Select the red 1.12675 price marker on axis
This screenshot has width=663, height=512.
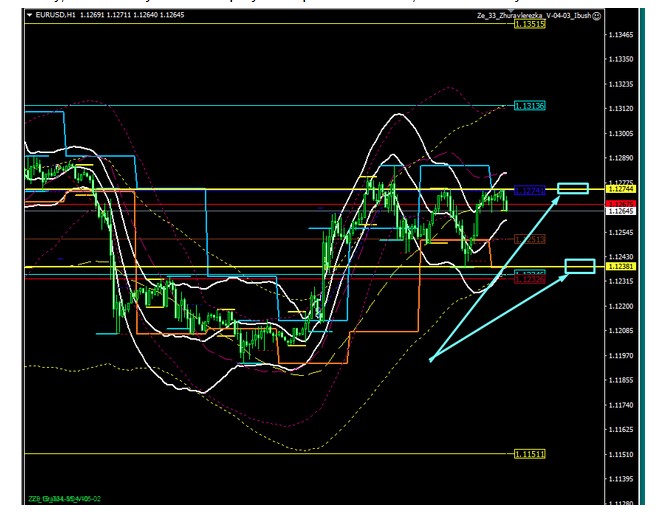[624, 203]
